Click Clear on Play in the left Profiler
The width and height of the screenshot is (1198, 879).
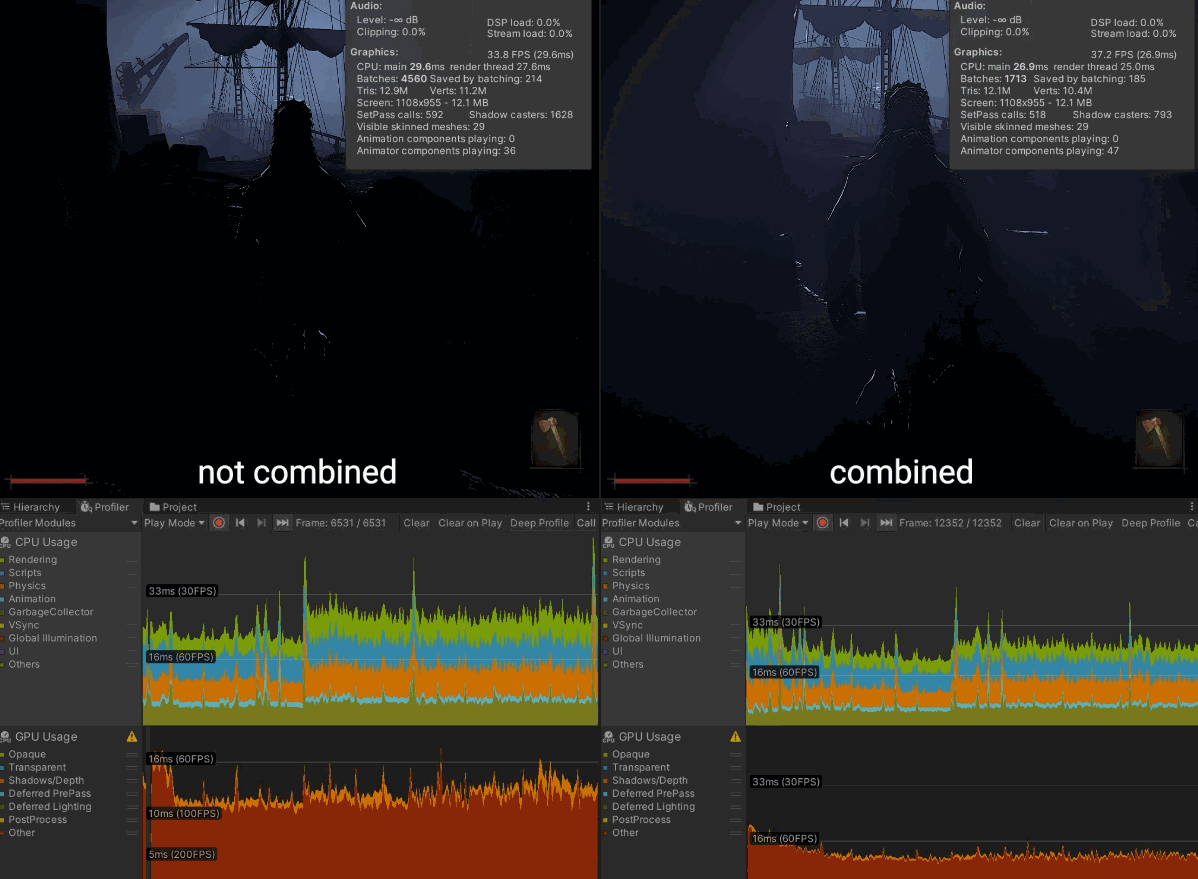tap(470, 523)
